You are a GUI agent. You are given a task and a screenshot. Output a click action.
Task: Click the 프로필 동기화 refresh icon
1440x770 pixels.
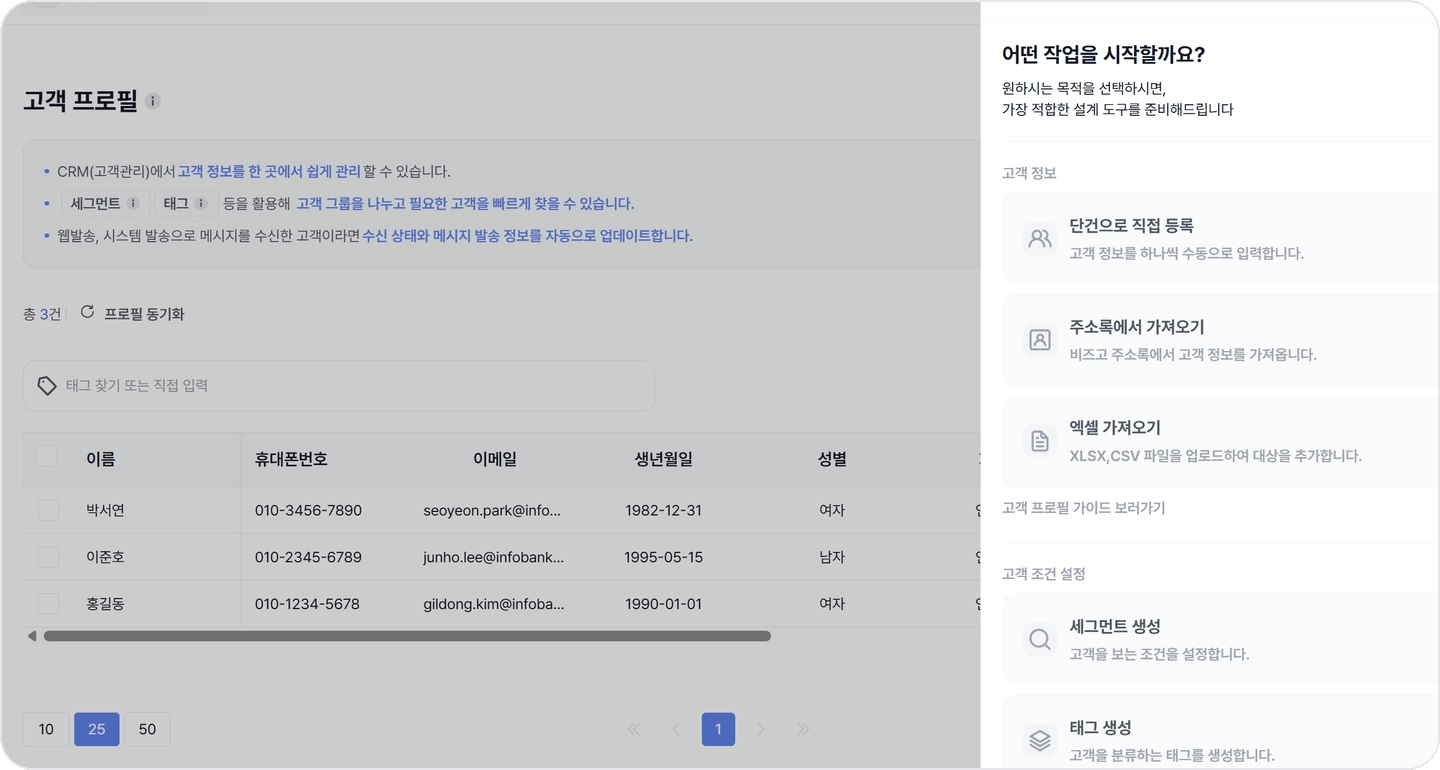coord(87,312)
